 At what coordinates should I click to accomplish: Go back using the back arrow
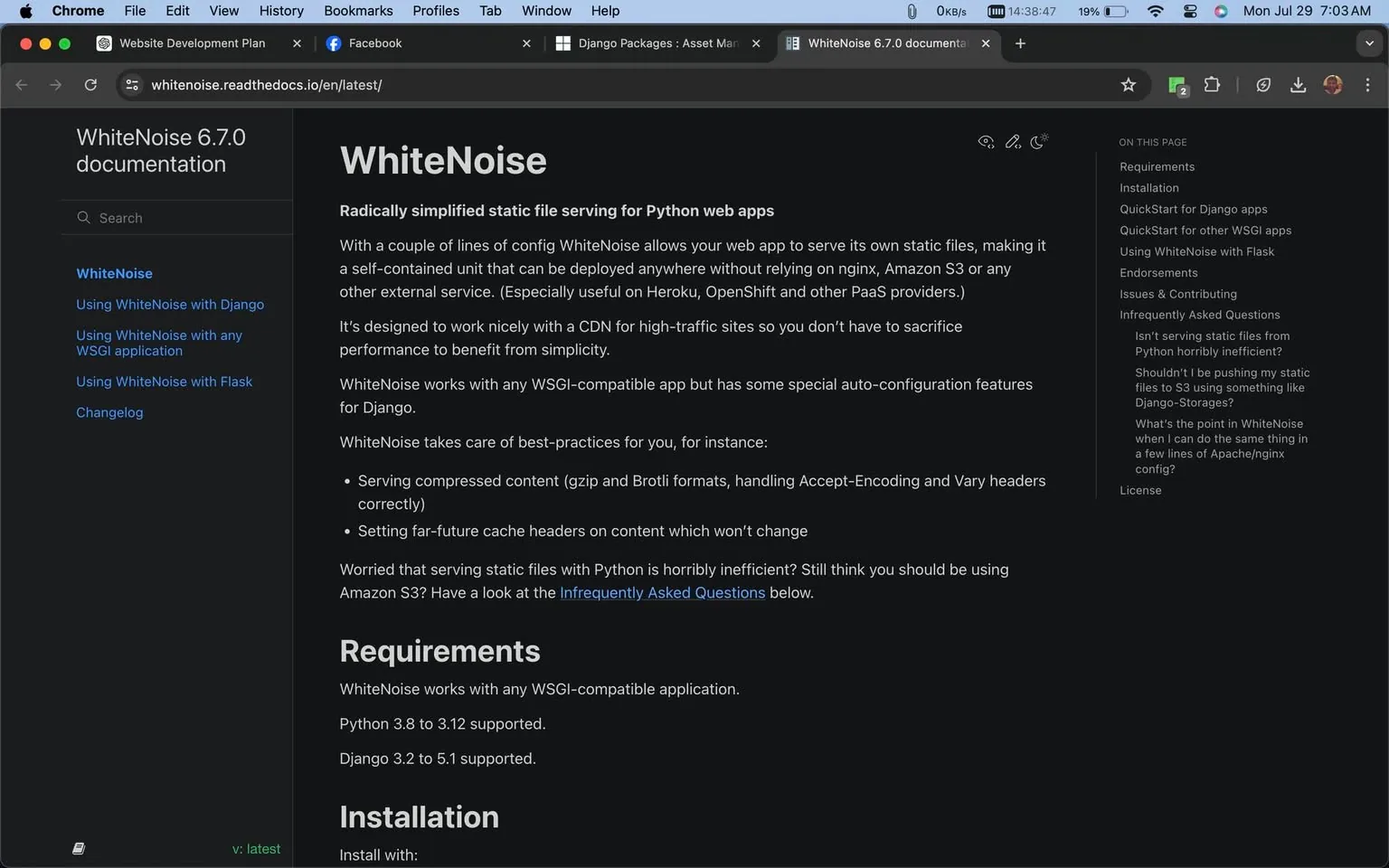21,84
